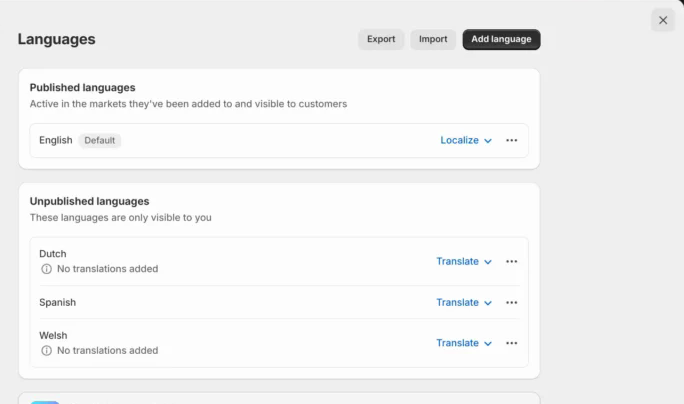Open Translate dropdown for Welsh
Viewport: 684px width, 404px height.
tap(464, 343)
